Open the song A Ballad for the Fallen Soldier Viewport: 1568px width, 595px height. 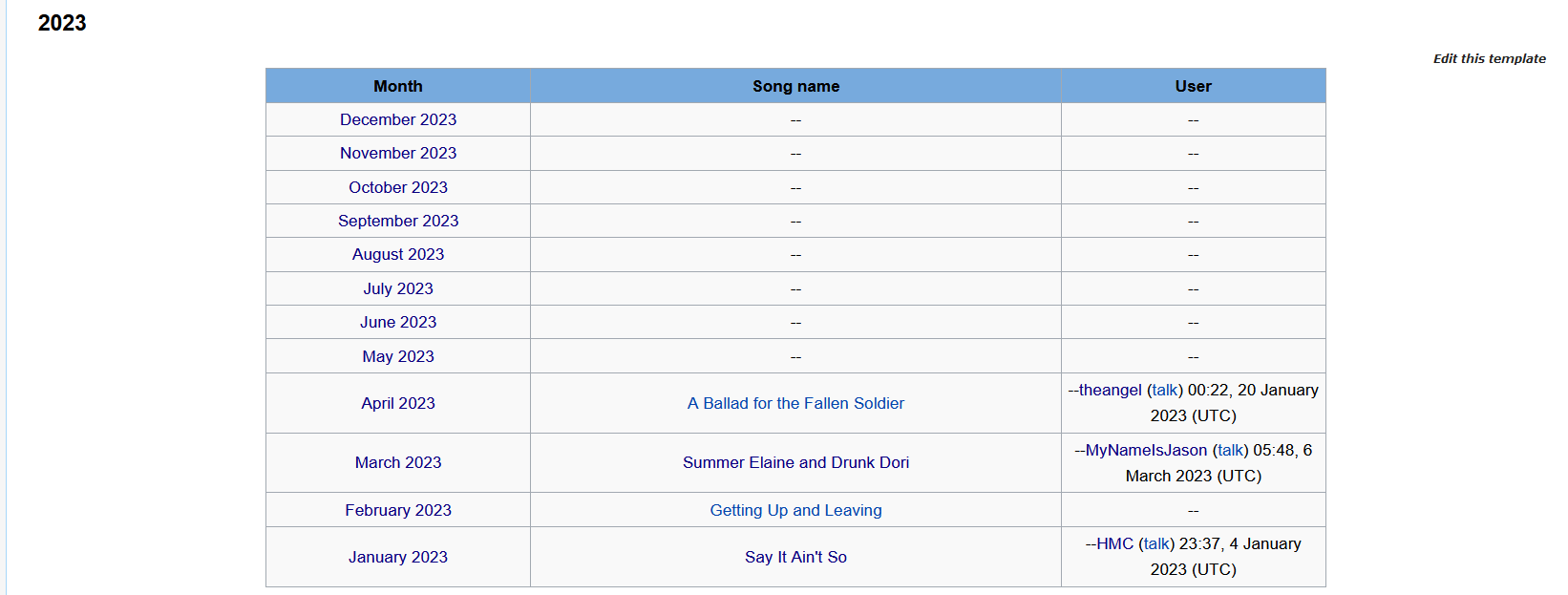(795, 403)
